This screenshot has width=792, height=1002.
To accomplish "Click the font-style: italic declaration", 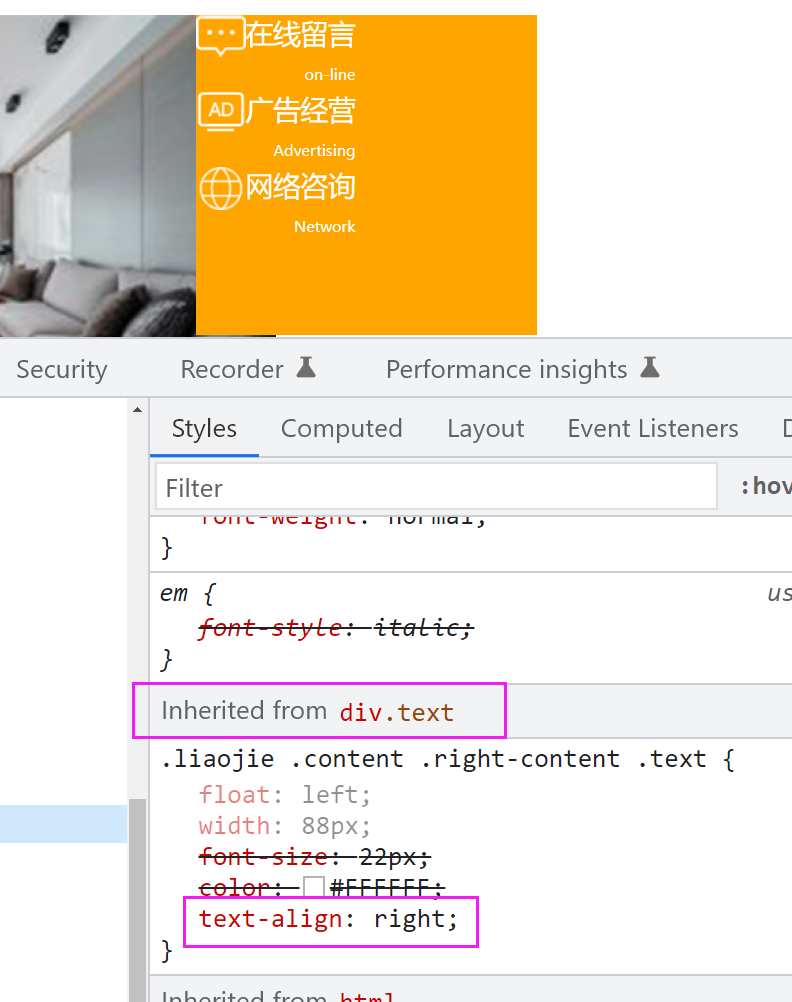I will [336, 628].
